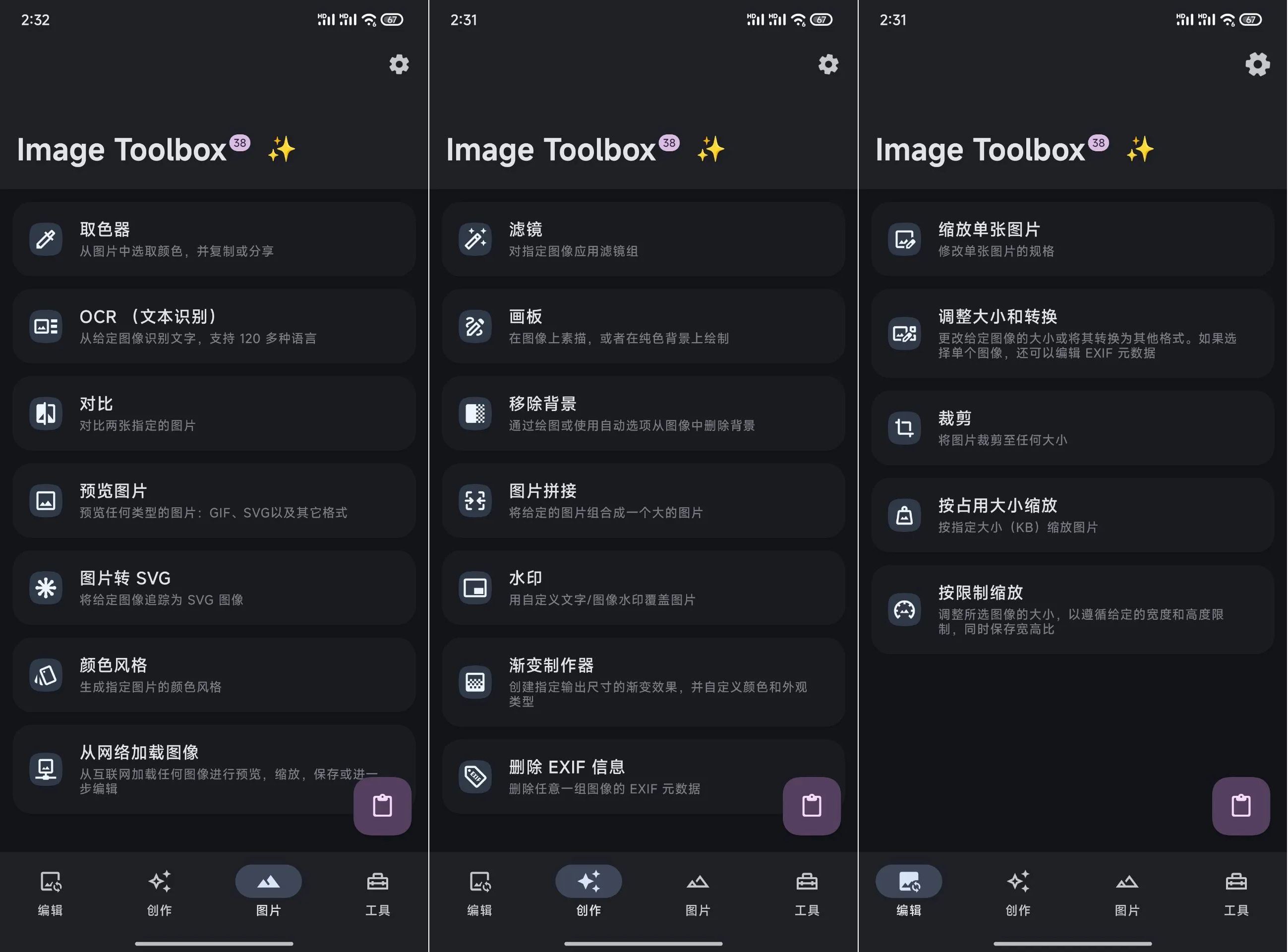Open the 取色器 color picker tool
The width and height of the screenshot is (1288, 952).
(213, 239)
